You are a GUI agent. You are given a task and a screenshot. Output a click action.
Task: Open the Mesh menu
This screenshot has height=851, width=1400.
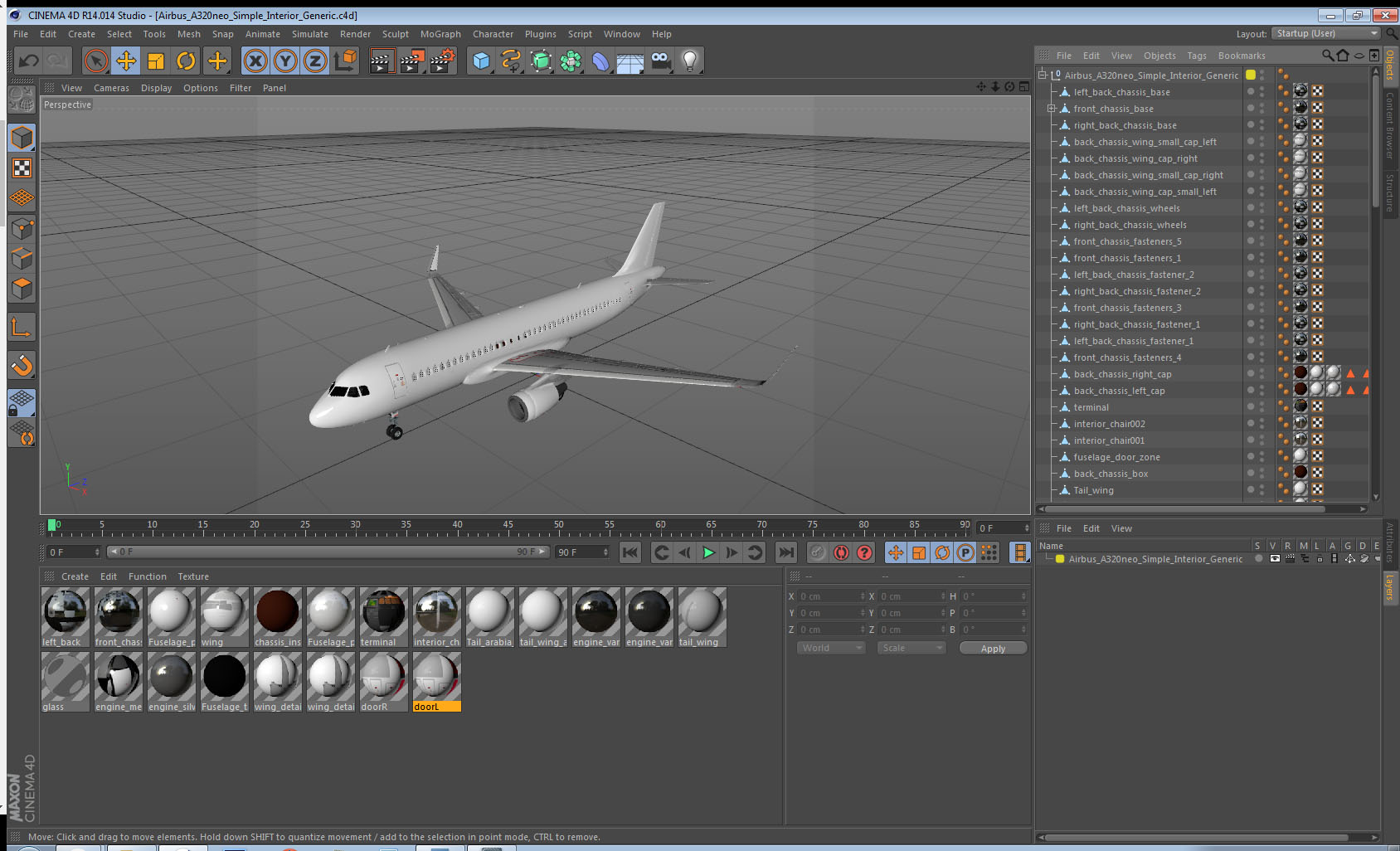click(188, 34)
